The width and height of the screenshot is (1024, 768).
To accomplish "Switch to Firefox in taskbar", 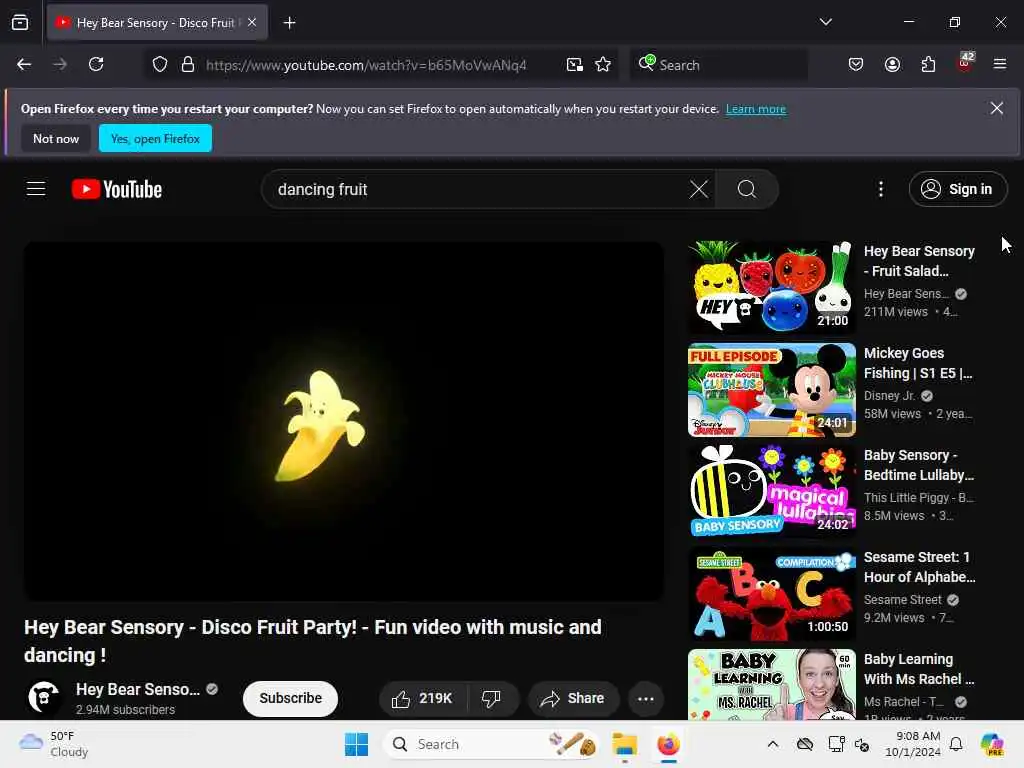I will (668, 744).
